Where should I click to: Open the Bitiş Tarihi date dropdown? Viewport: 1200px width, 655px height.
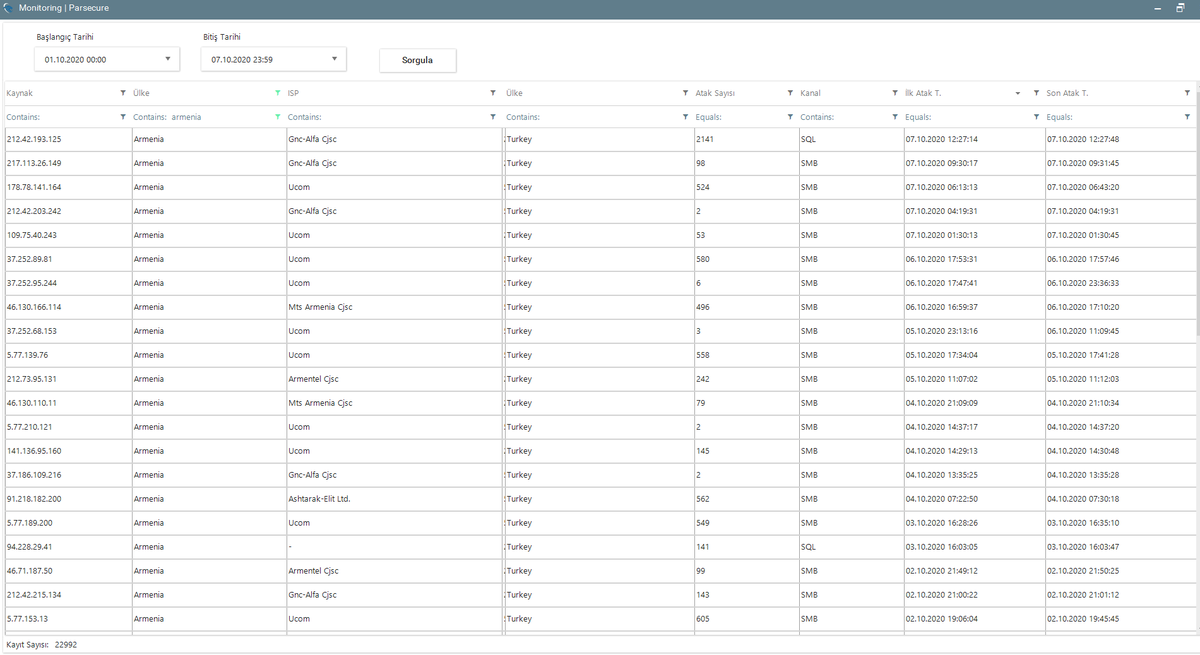(334, 59)
